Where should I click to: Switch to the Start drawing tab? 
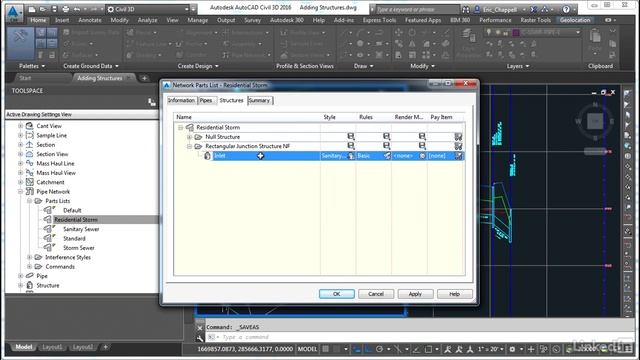point(25,78)
